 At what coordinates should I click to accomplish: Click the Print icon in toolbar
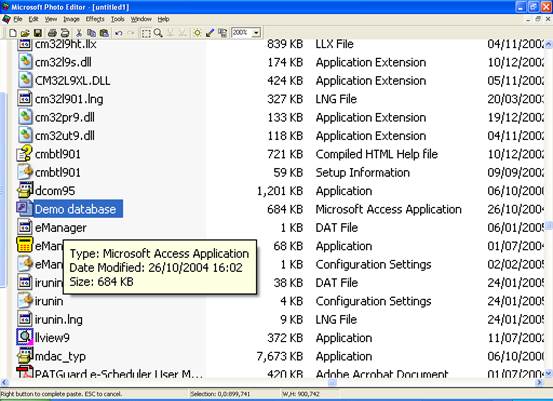point(52,33)
